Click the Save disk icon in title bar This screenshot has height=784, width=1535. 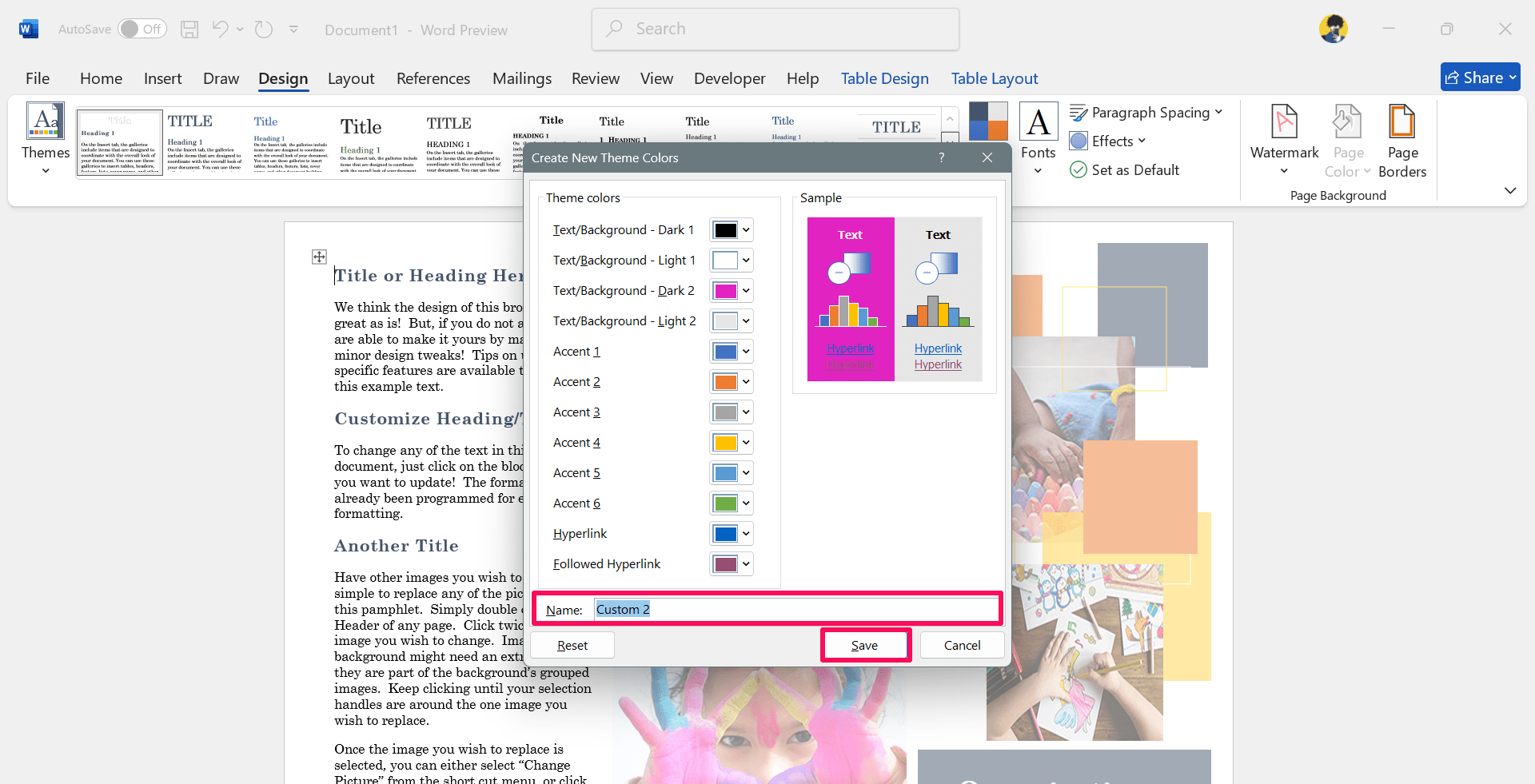[189, 30]
